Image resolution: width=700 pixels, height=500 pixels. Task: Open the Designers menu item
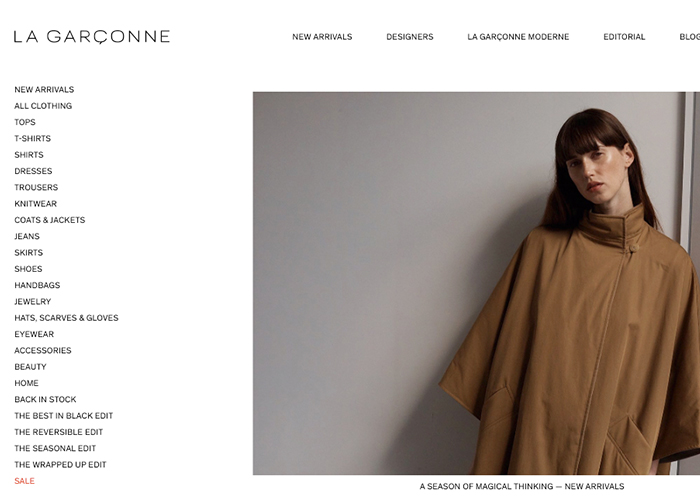(x=409, y=37)
